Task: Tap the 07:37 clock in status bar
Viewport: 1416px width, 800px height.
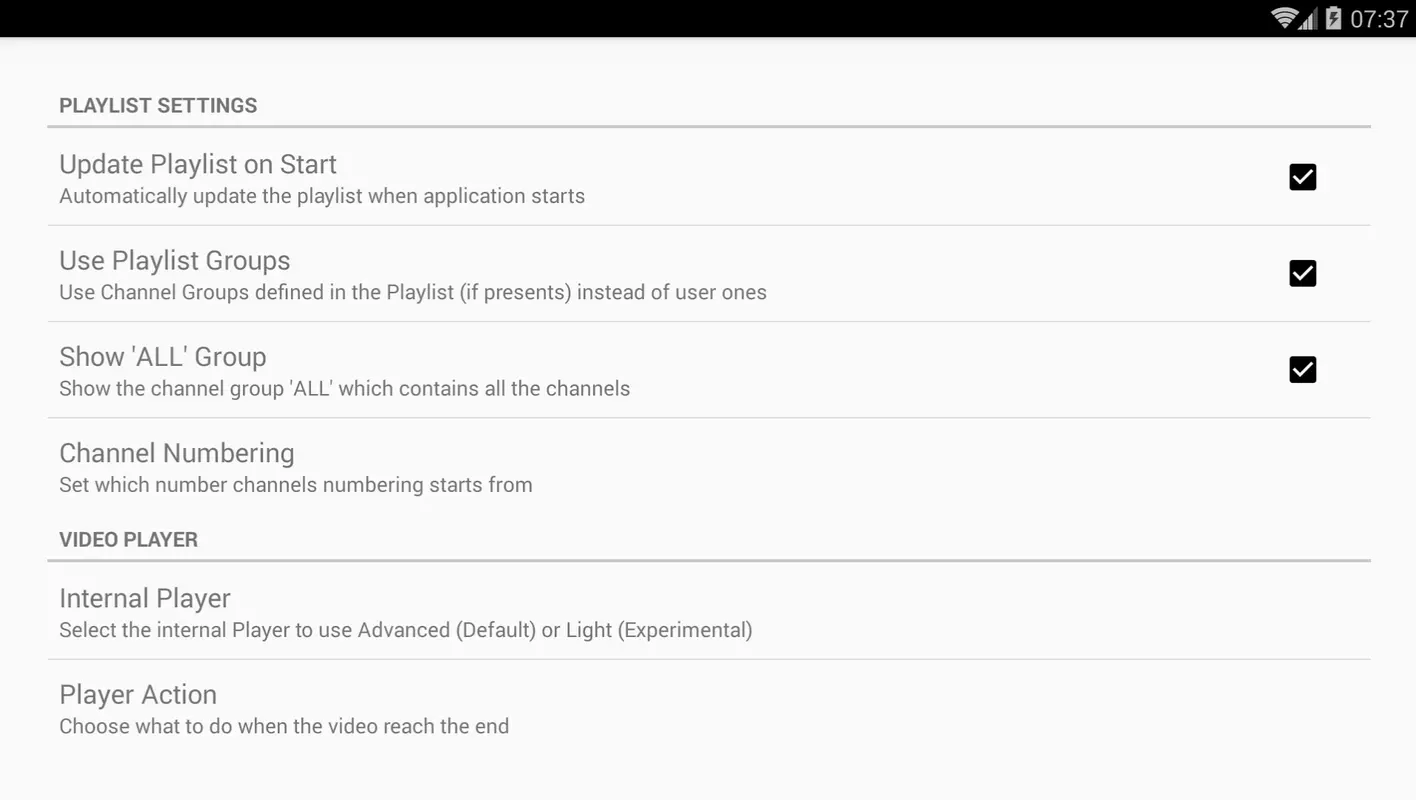Action: [x=1379, y=19]
